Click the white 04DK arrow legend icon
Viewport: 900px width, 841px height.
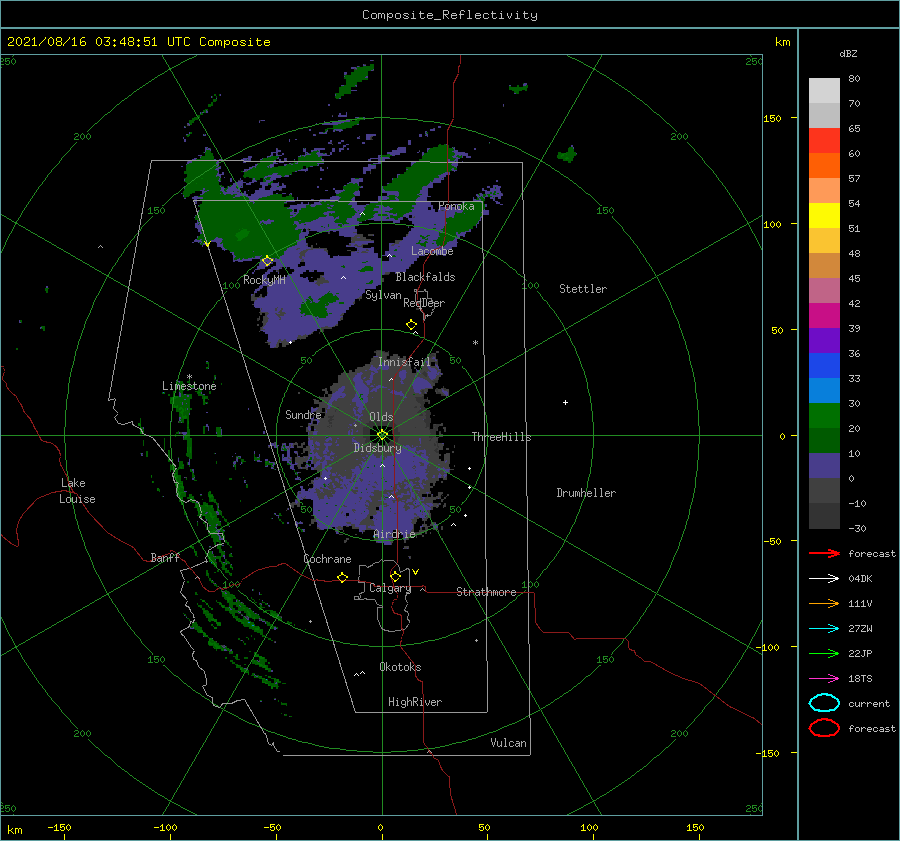click(x=824, y=579)
